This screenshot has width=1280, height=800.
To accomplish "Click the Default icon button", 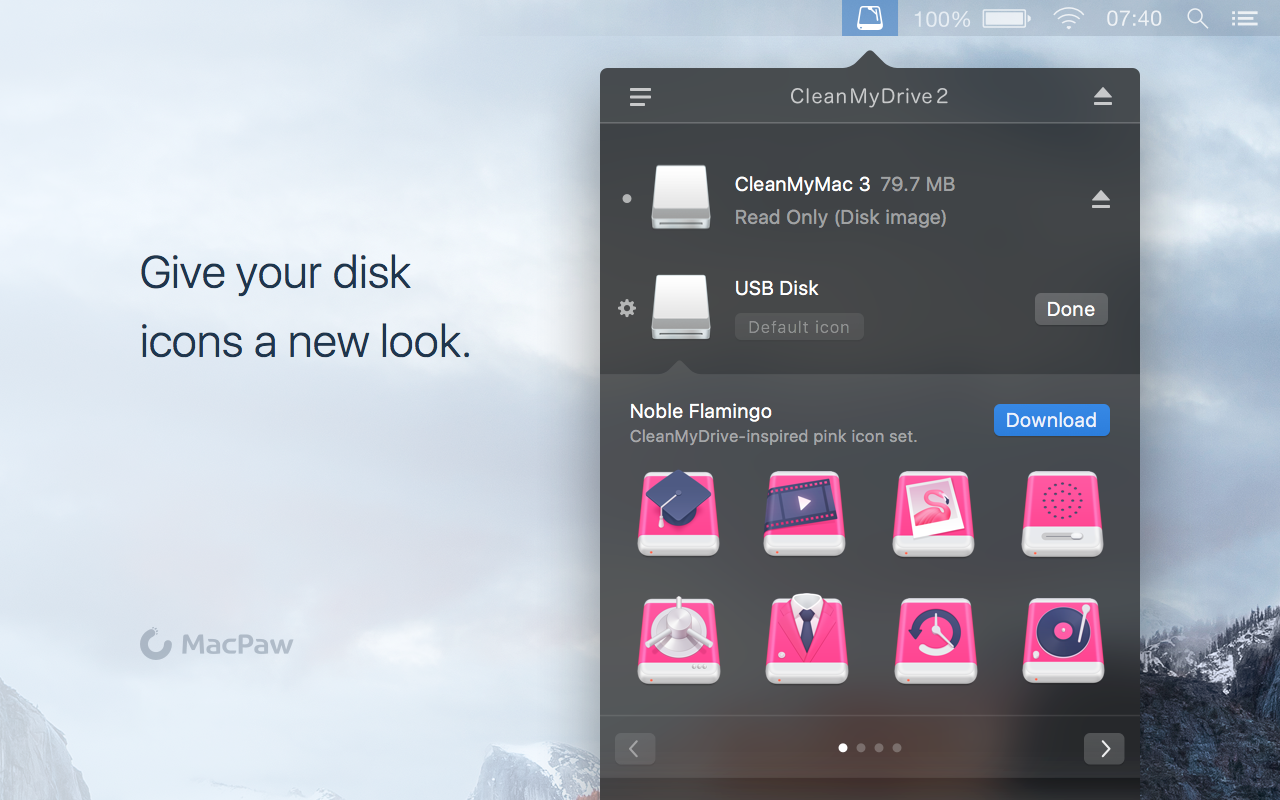I will [x=799, y=327].
